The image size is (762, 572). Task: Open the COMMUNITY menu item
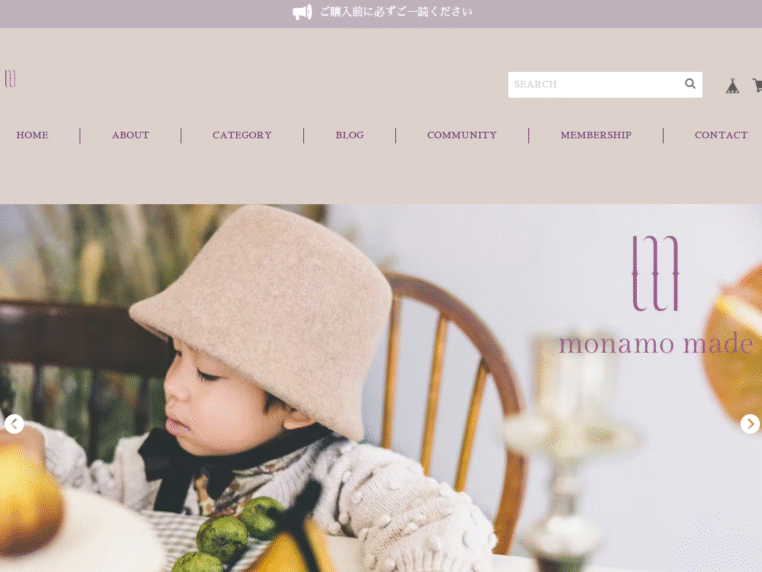462,135
